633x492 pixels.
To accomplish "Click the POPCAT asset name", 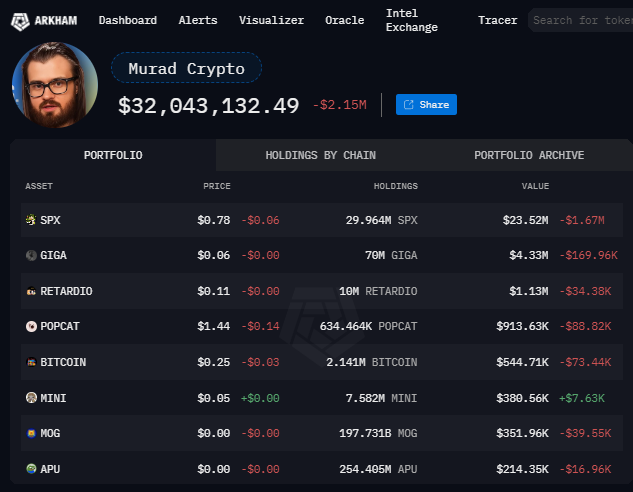I will point(60,326).
